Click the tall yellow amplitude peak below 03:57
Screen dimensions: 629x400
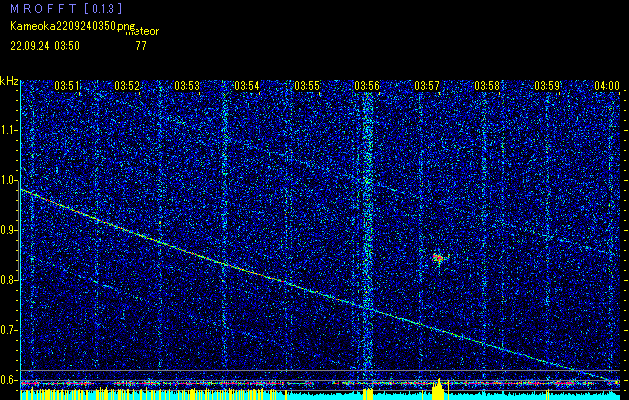point(439,389)
